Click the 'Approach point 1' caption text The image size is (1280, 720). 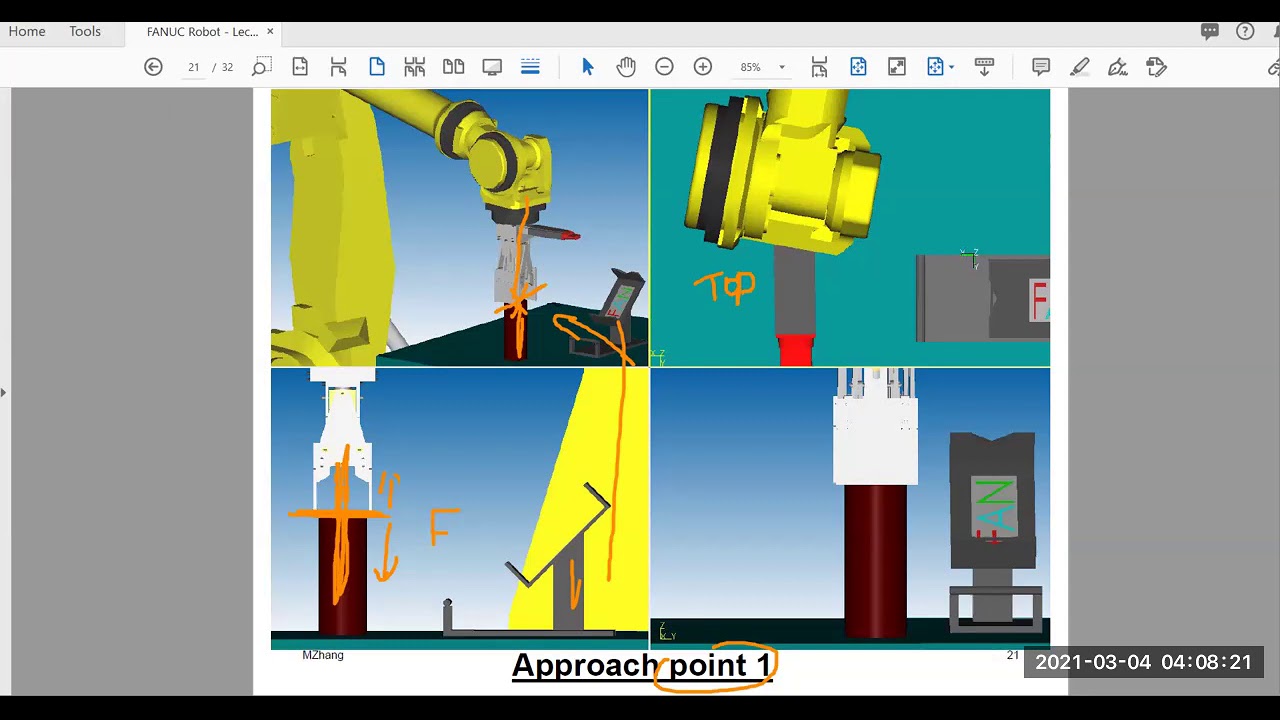click(642, 665)
